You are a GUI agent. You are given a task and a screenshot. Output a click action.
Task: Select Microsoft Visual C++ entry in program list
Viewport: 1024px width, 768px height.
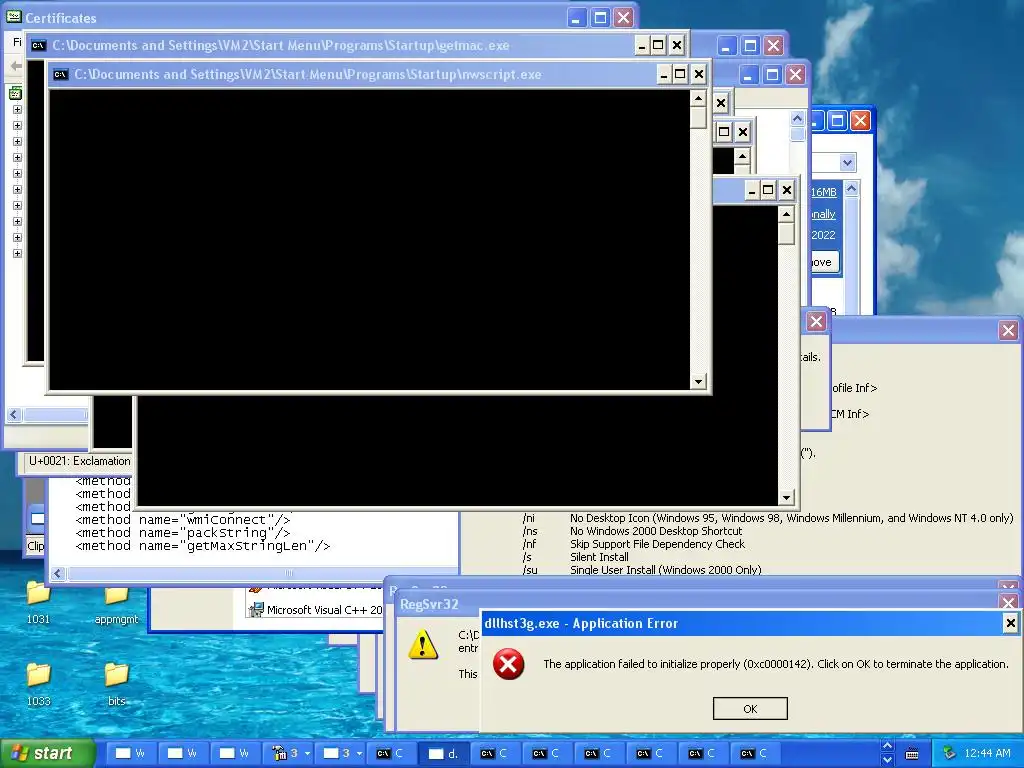click(x=315, y=610)
